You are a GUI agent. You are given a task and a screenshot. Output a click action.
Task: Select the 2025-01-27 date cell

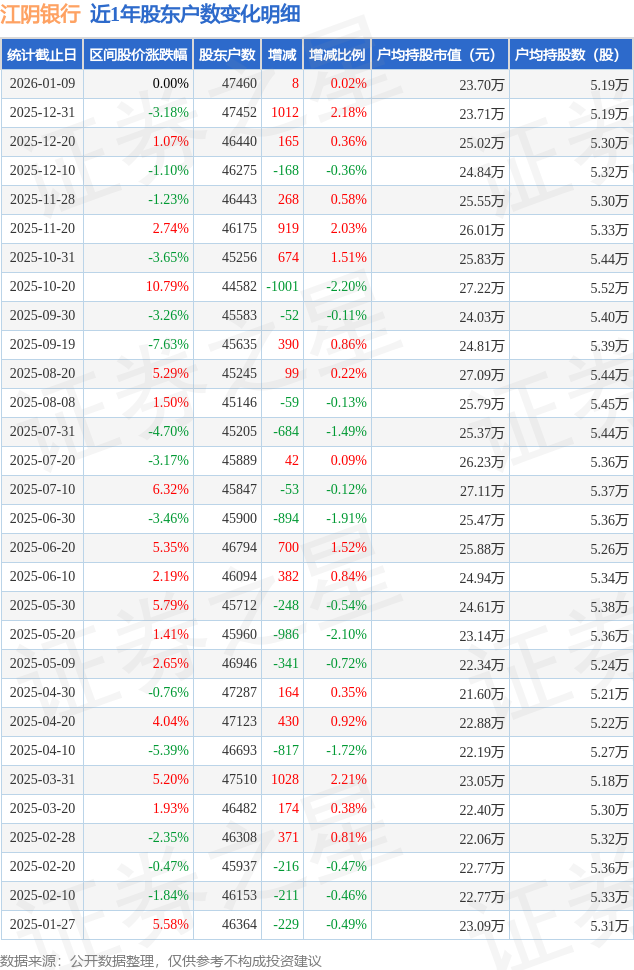(41, 925)
